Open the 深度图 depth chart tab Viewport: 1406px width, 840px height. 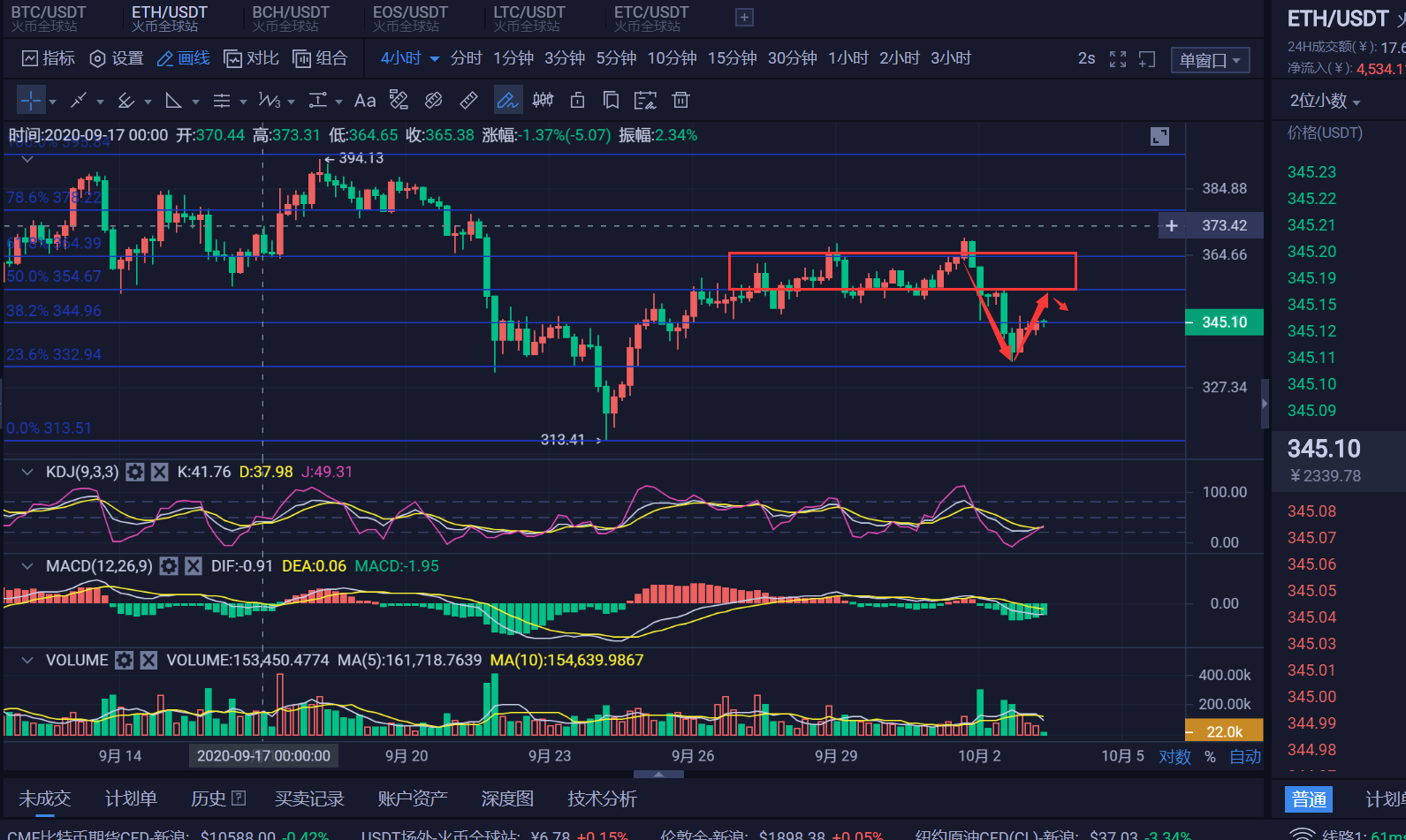click(x=507, y=798)
